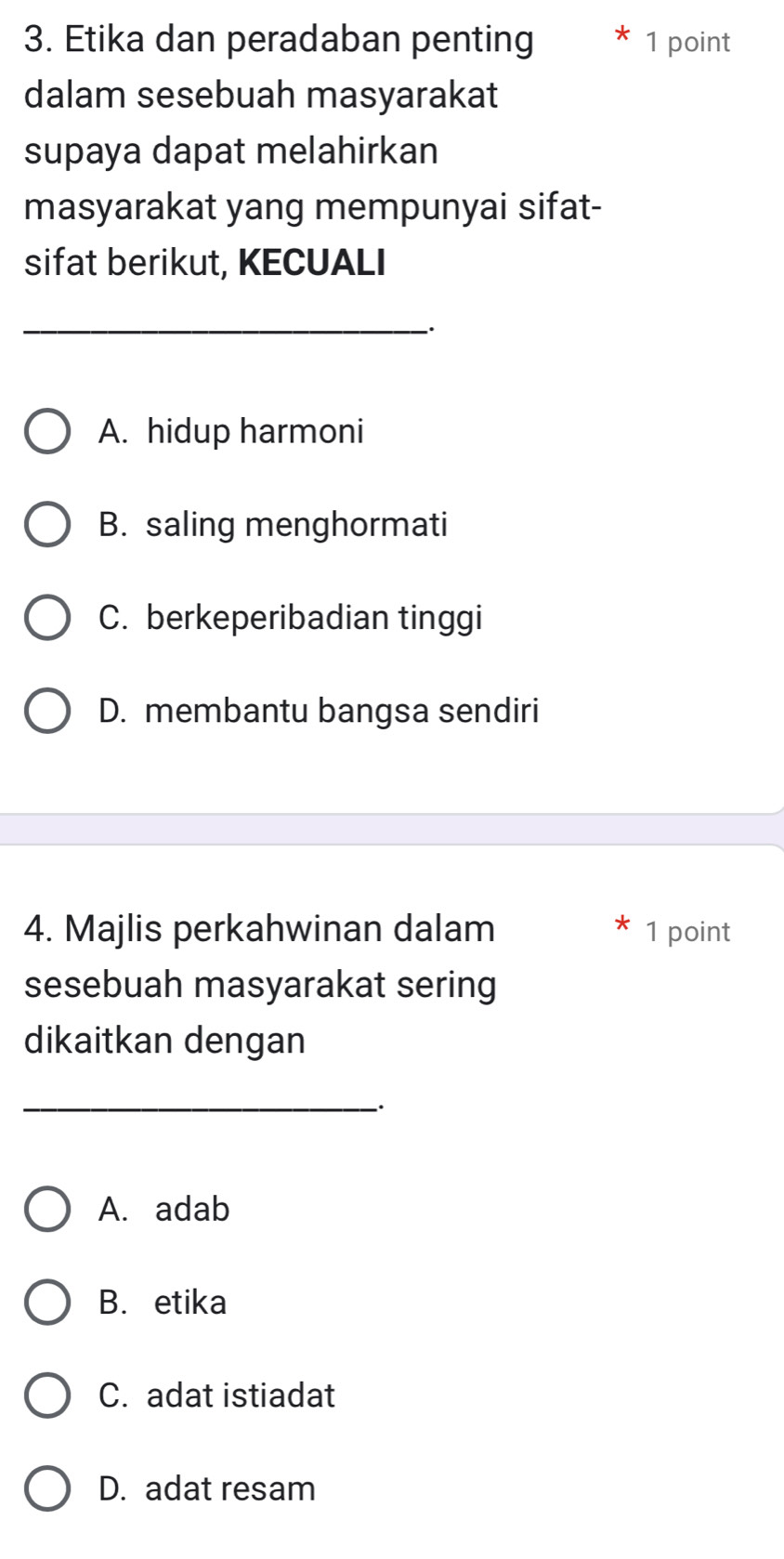
Task: Click question 3 title 'Etika dan peradaban penting'
Action: pyautogui.click(x=279, y=40)
